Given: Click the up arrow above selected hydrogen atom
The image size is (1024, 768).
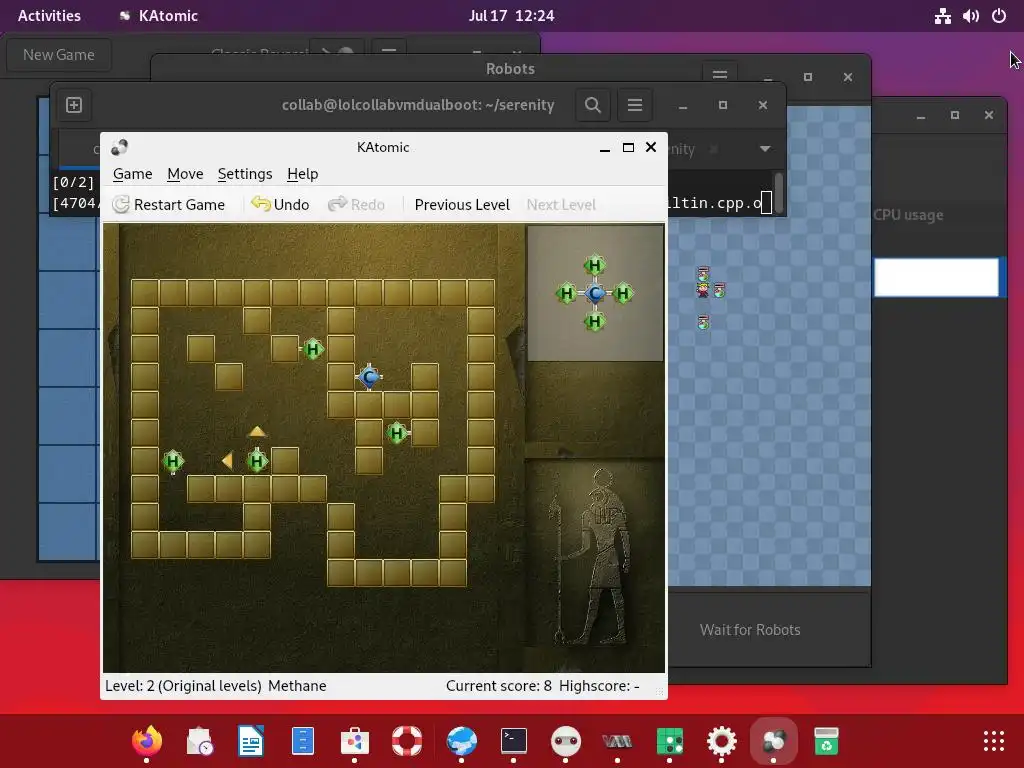Looking at the screenshot, I should click(x=257, y=432).
